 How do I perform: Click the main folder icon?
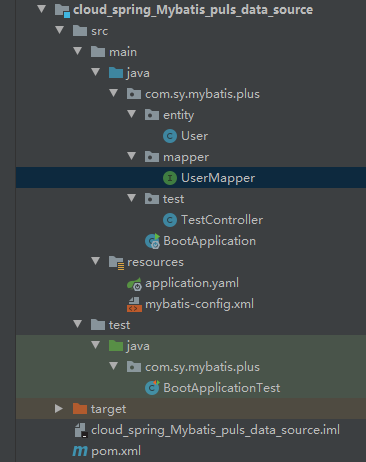pos(98,52)
